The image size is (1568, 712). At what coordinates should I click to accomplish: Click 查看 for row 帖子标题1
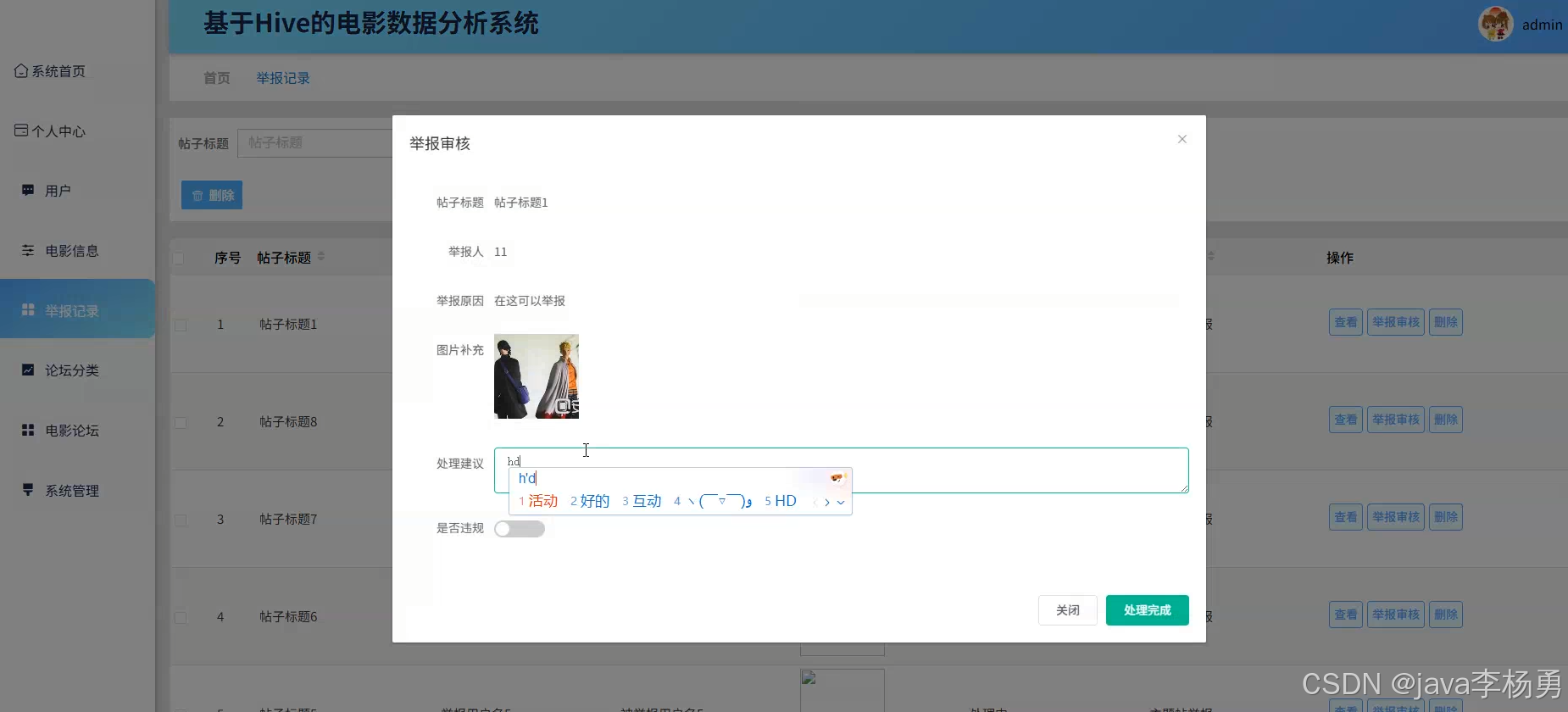click(1346, 322)
